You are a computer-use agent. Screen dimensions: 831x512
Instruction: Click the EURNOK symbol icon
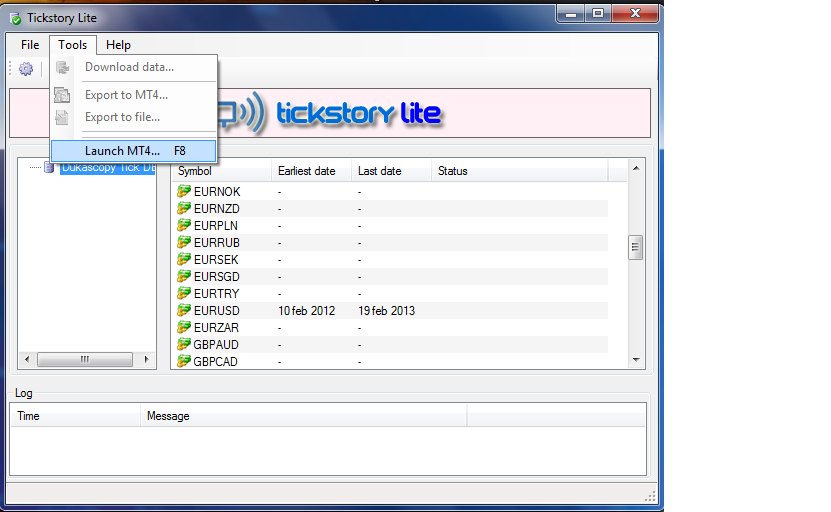coord(184,191)
